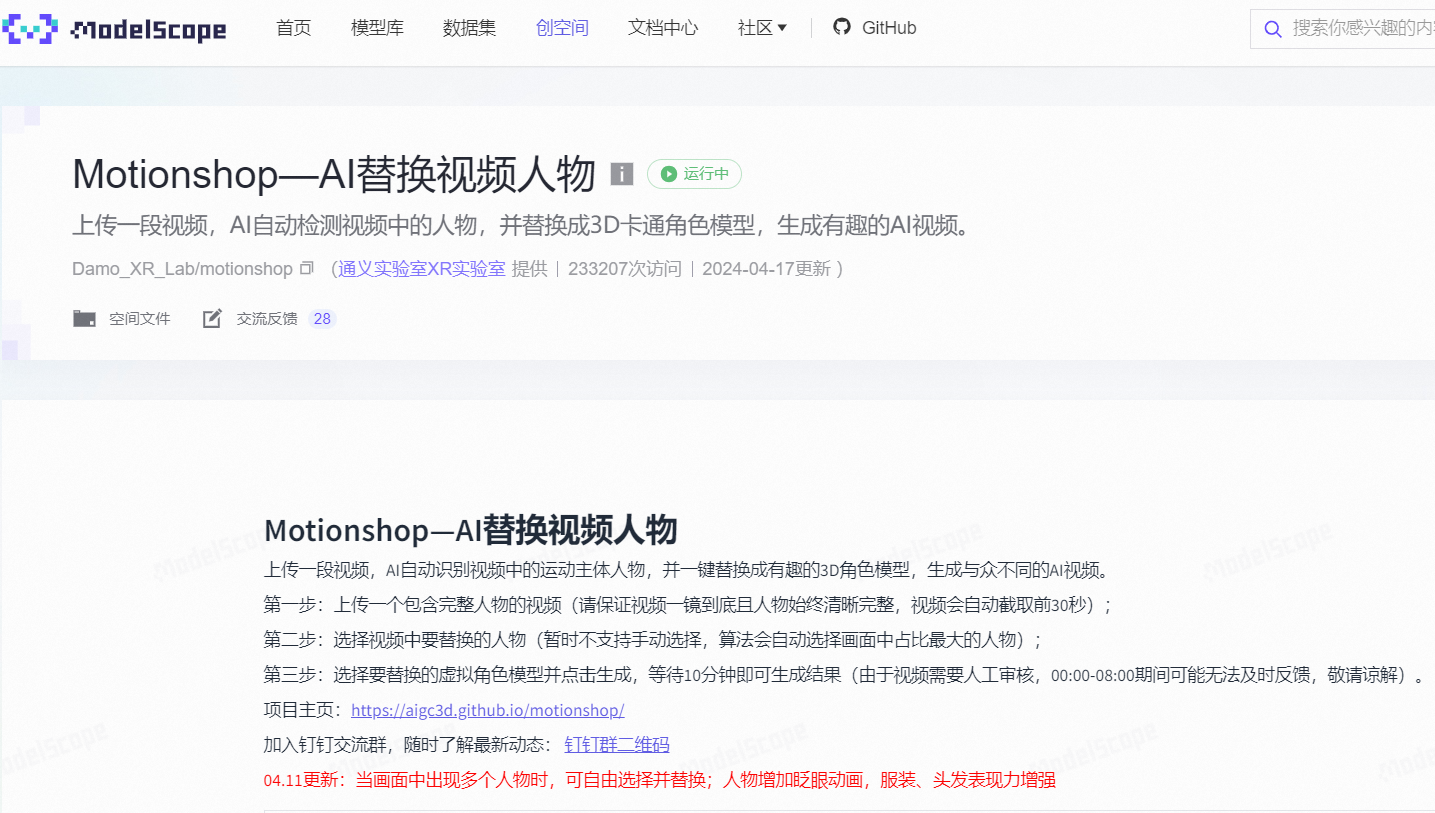Click the ModelScope logo
This screenshot has width=1435, height=813.
(113, 29)
